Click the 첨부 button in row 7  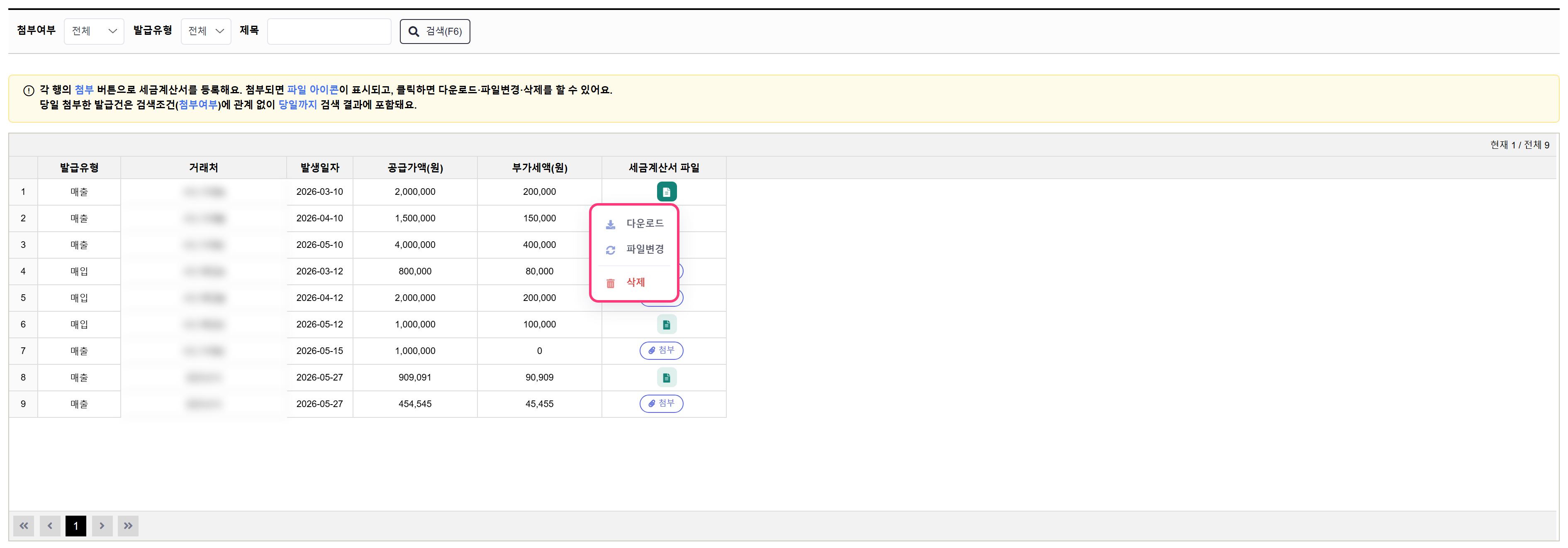[x=661, y=350]
